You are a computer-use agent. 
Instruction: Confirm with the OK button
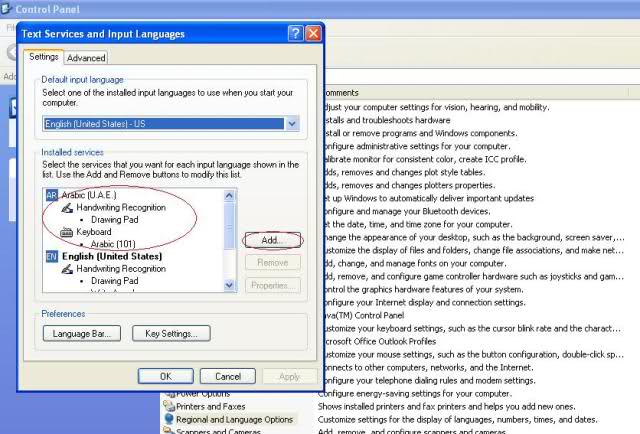pos(166,376)
